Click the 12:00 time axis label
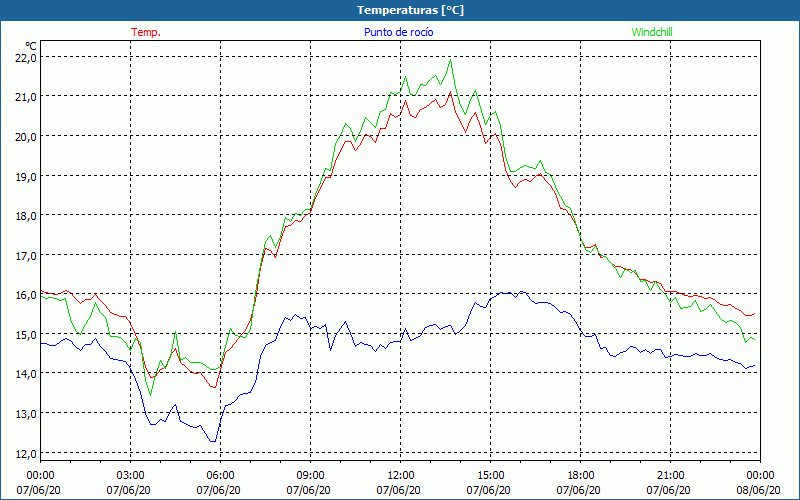The image size is (800, 500). pos(401,476)
